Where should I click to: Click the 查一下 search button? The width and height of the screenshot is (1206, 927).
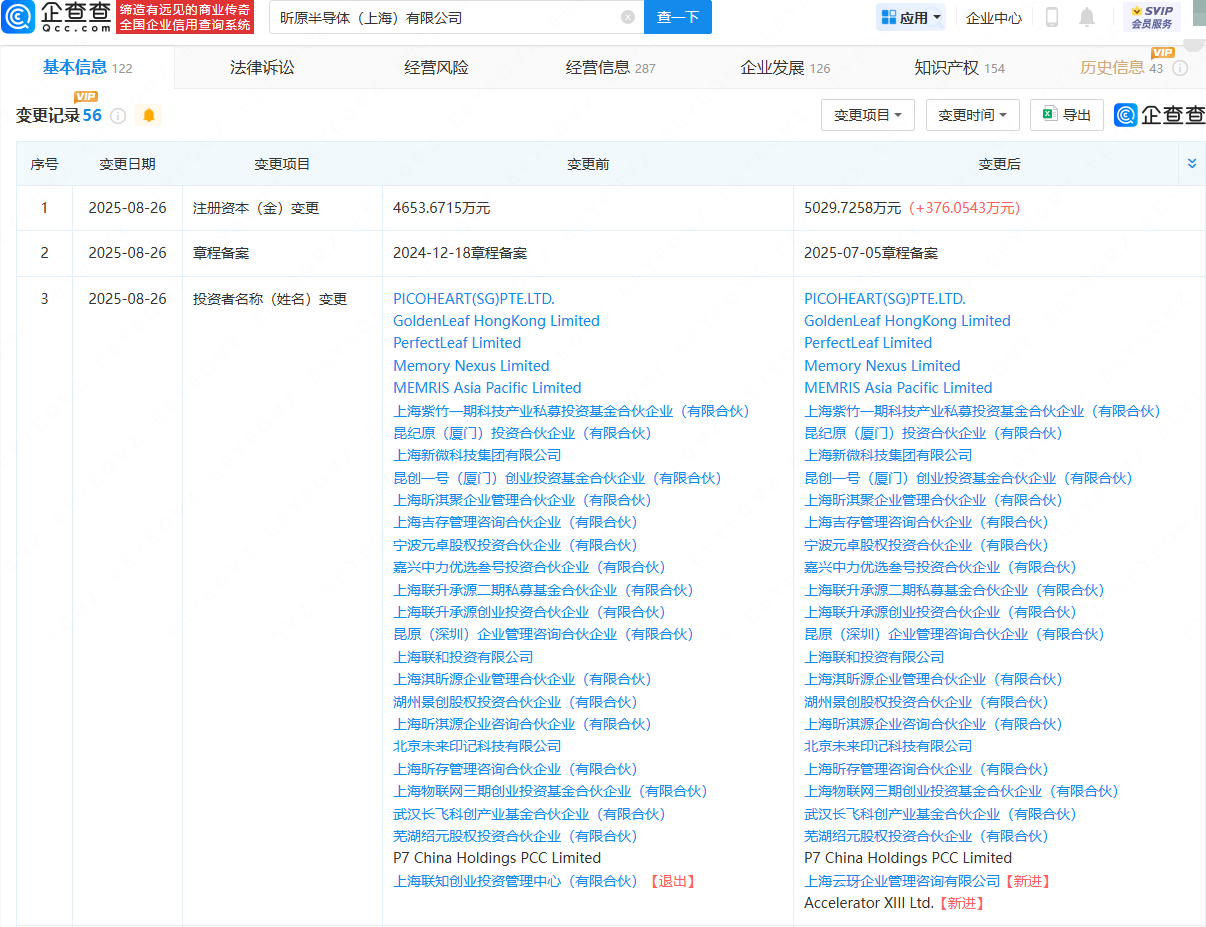click(677, 17)
